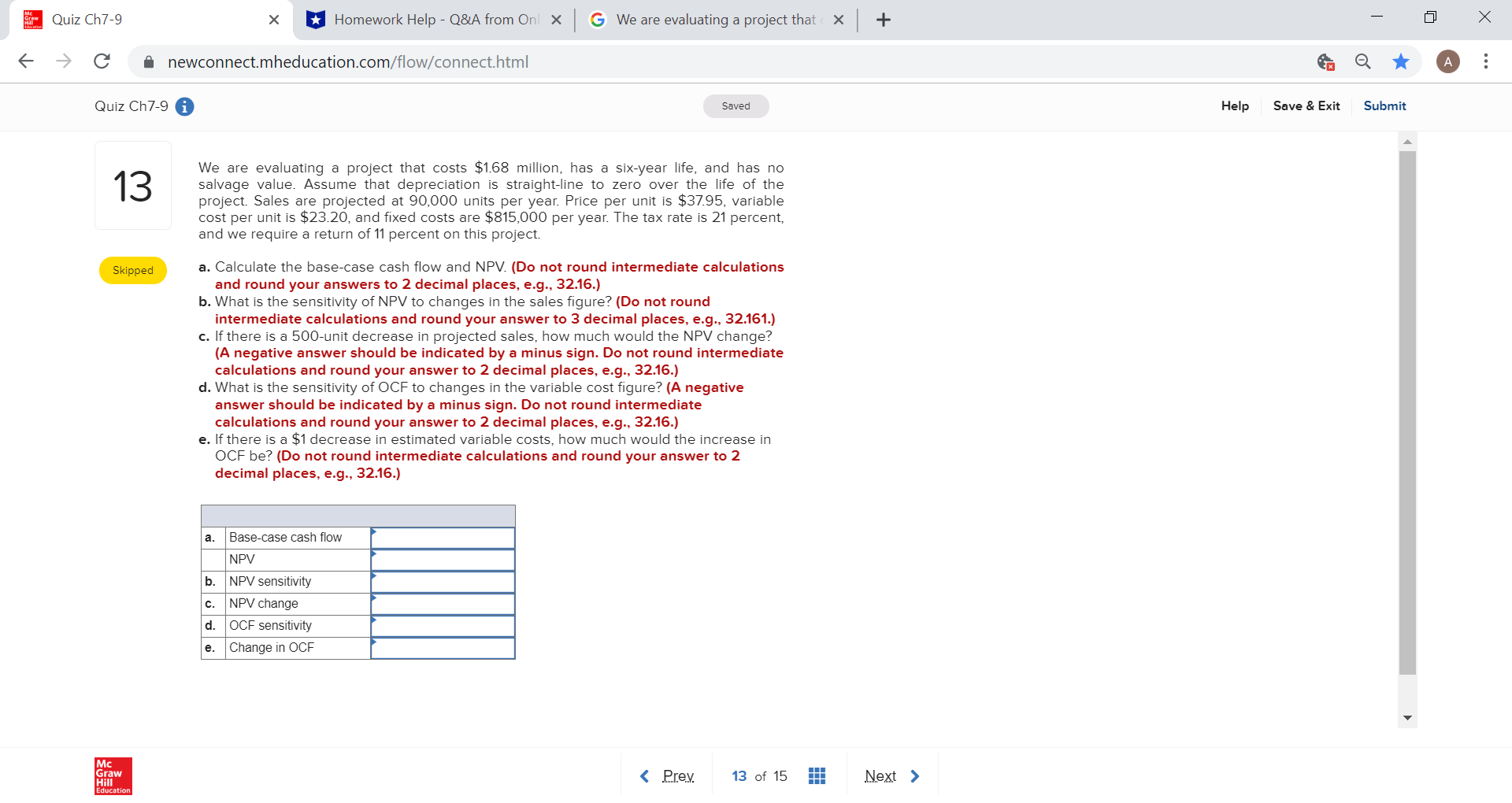Image resolution: width=1512 pixels, height=803 pixels.
Task: Open the Chrome three-dot menu
Action: point(1486,61)
